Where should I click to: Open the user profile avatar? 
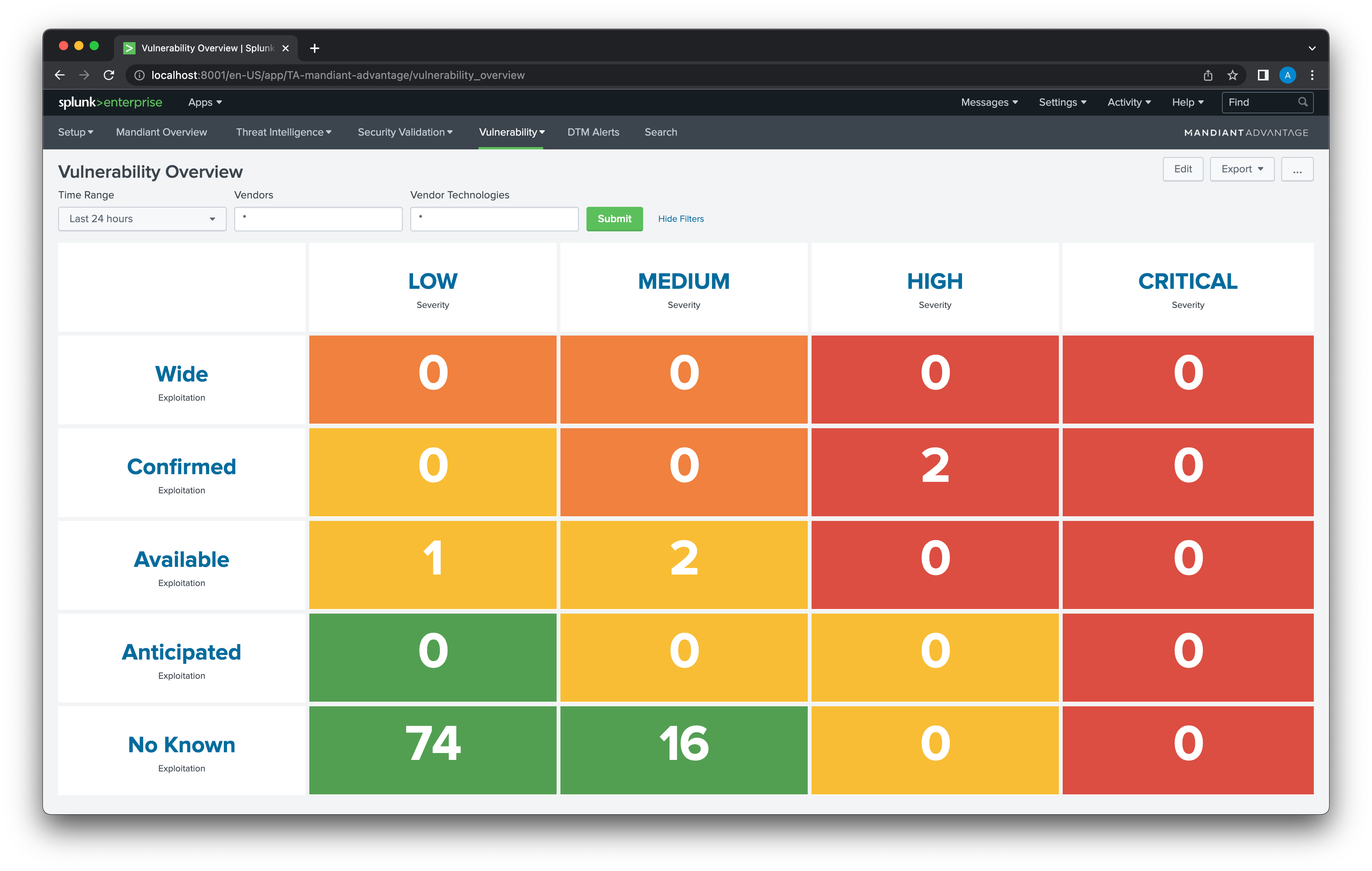[1287, 75]
